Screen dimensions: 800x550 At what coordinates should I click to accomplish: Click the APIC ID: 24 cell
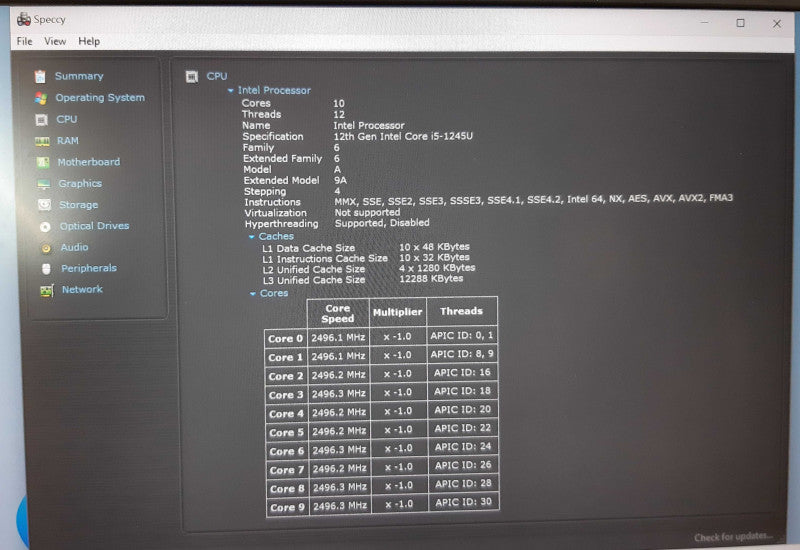pyautogui.click(x=463, y=447)
